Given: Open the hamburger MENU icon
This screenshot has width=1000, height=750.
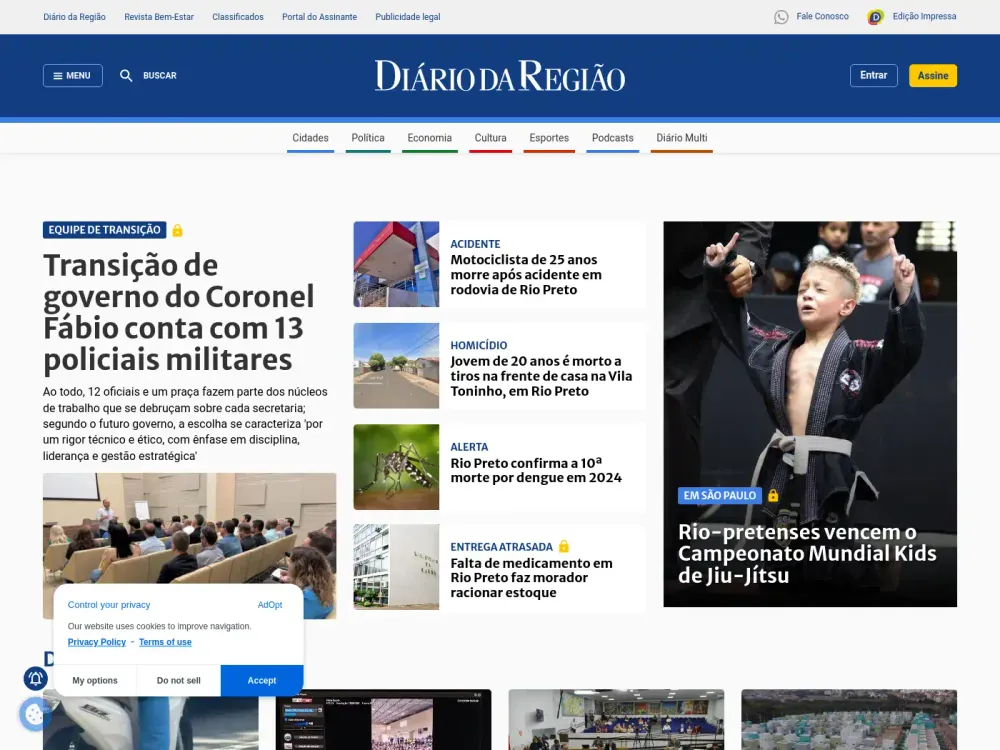Looking at the screenshot, I should [59, 75].
